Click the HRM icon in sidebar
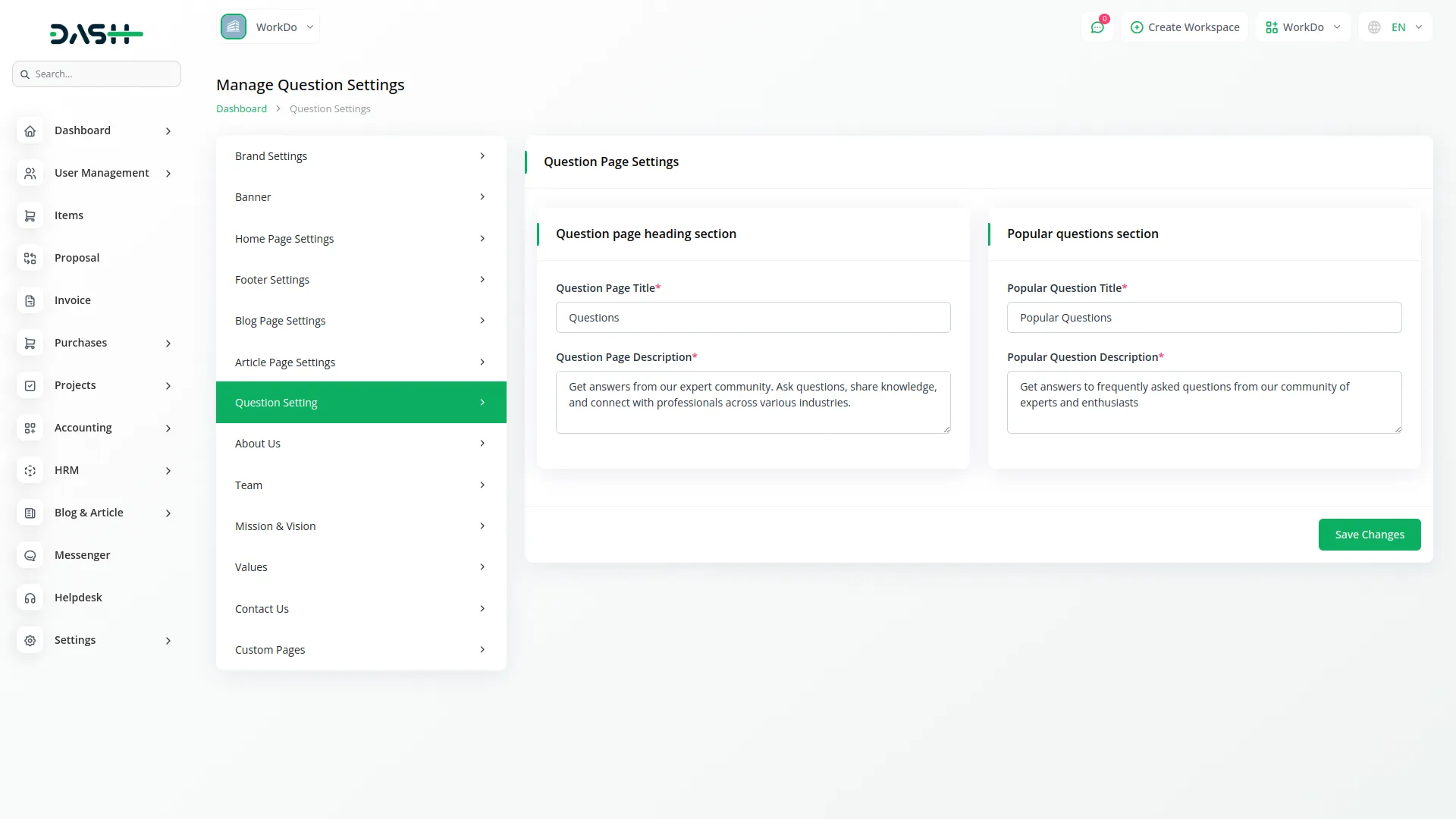This screenshot has height=819, width=1456. pos(30,471)
